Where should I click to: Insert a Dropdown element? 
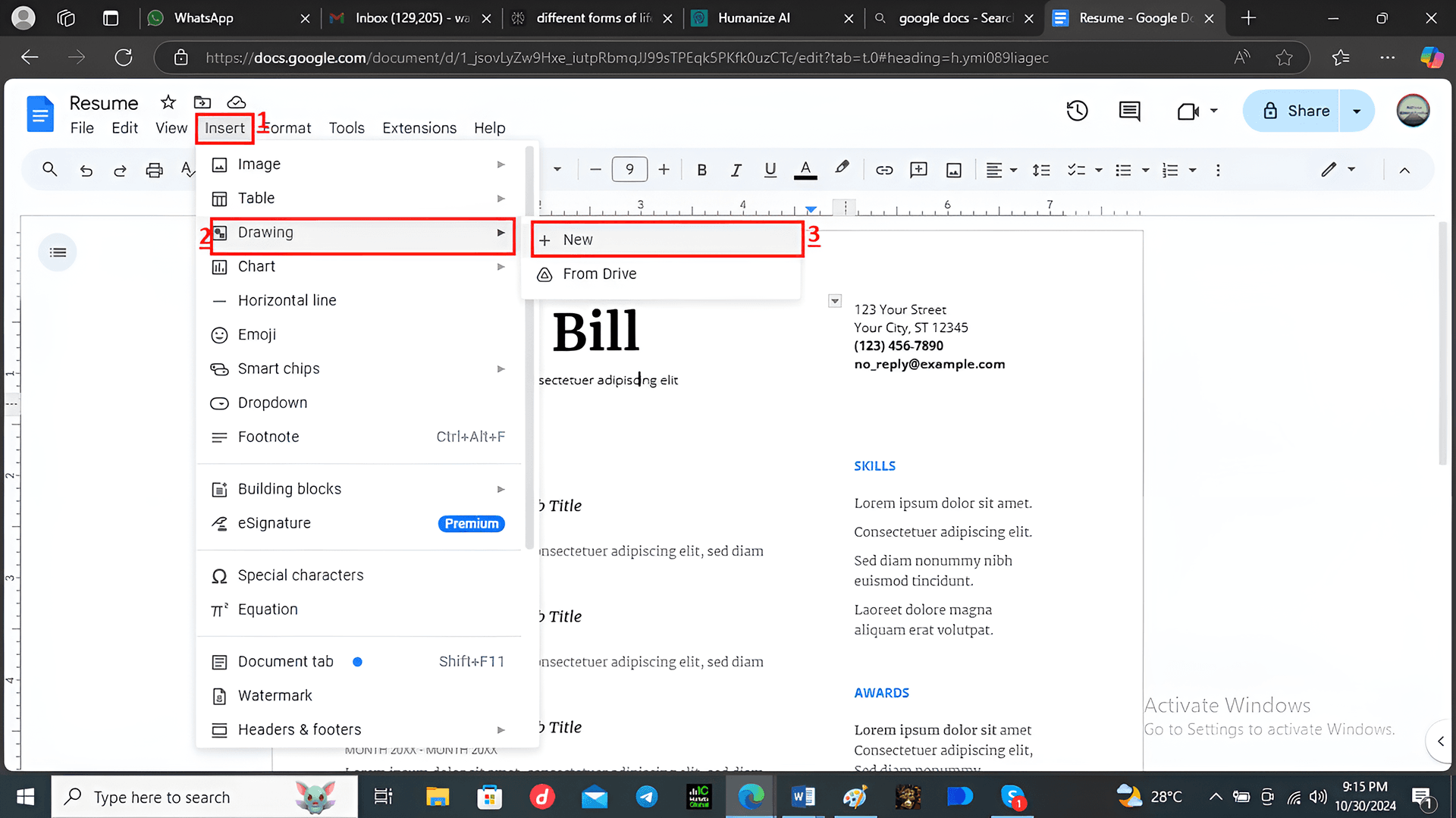[359, 403]
